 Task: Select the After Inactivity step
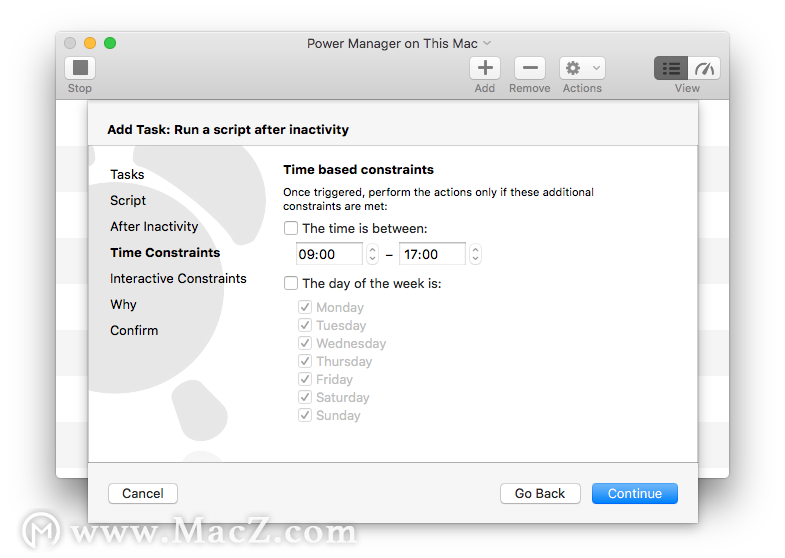click(154, 226)
